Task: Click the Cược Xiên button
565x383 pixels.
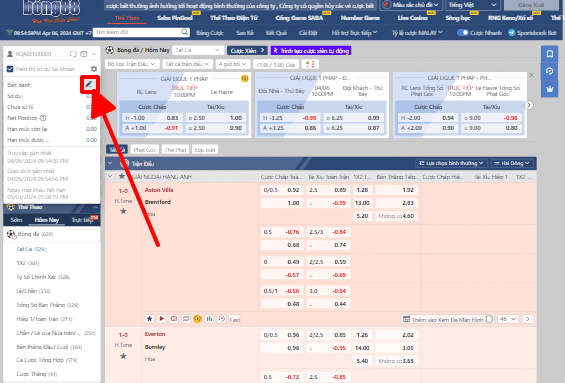Action: (247, 50)
